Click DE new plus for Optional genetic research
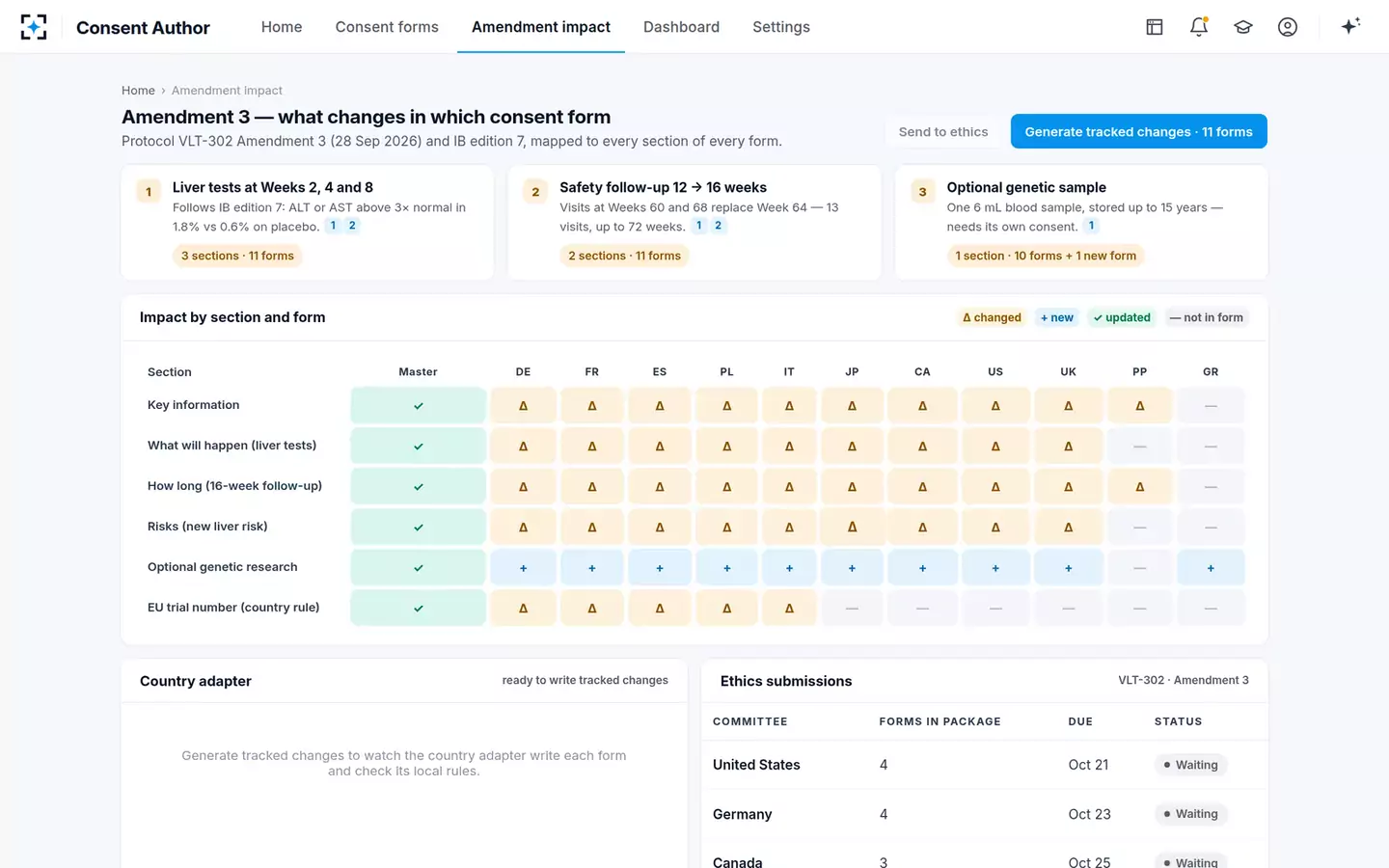The image size is (1389, 868). tap(524, 568)
